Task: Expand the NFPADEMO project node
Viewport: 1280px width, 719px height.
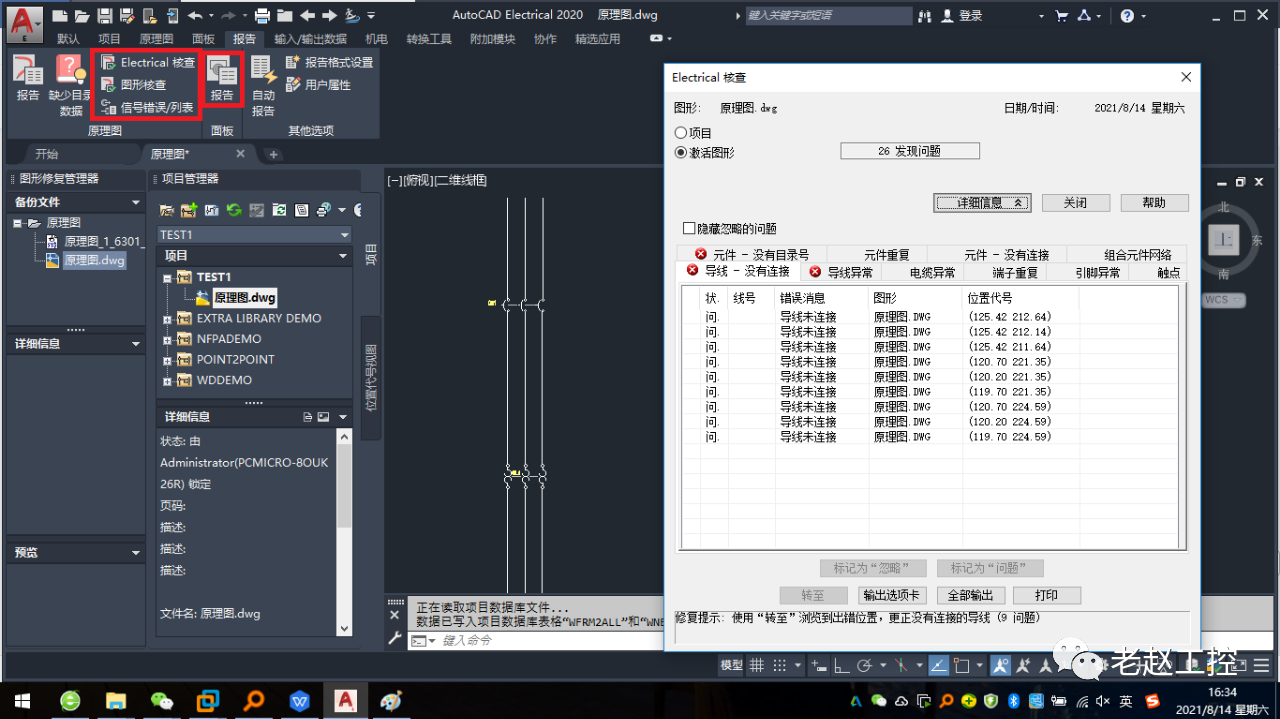Action: tap(167, 339)
